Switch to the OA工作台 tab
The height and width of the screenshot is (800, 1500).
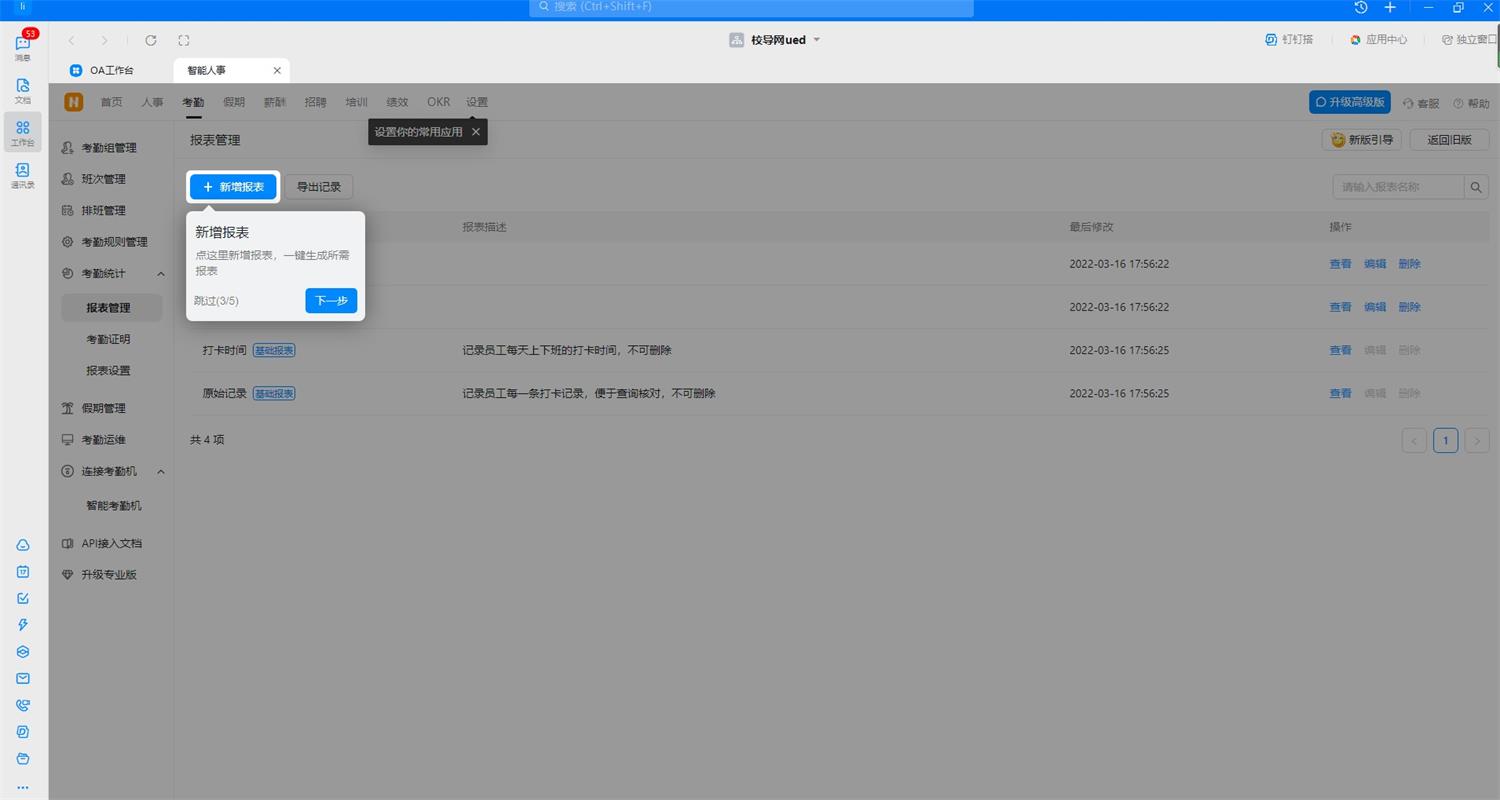[x=102, y=70]
